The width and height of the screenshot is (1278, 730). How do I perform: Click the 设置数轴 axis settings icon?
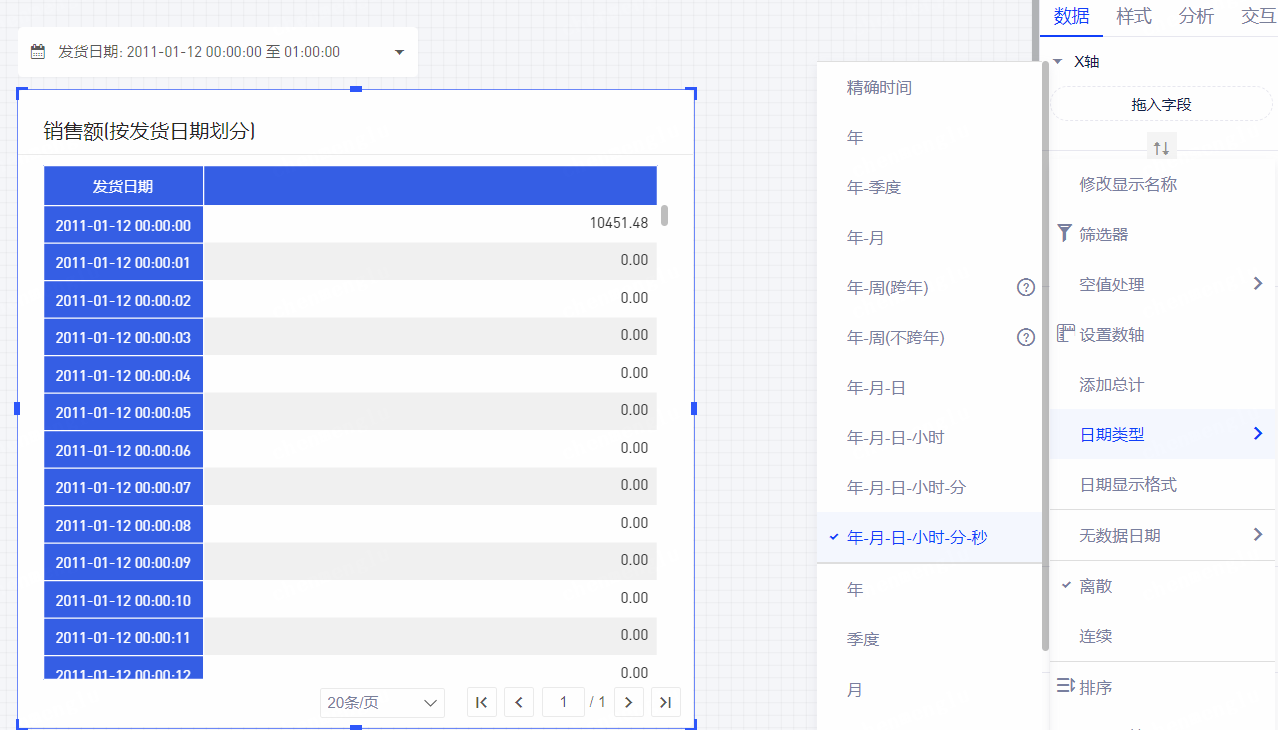pos(1065,334)
